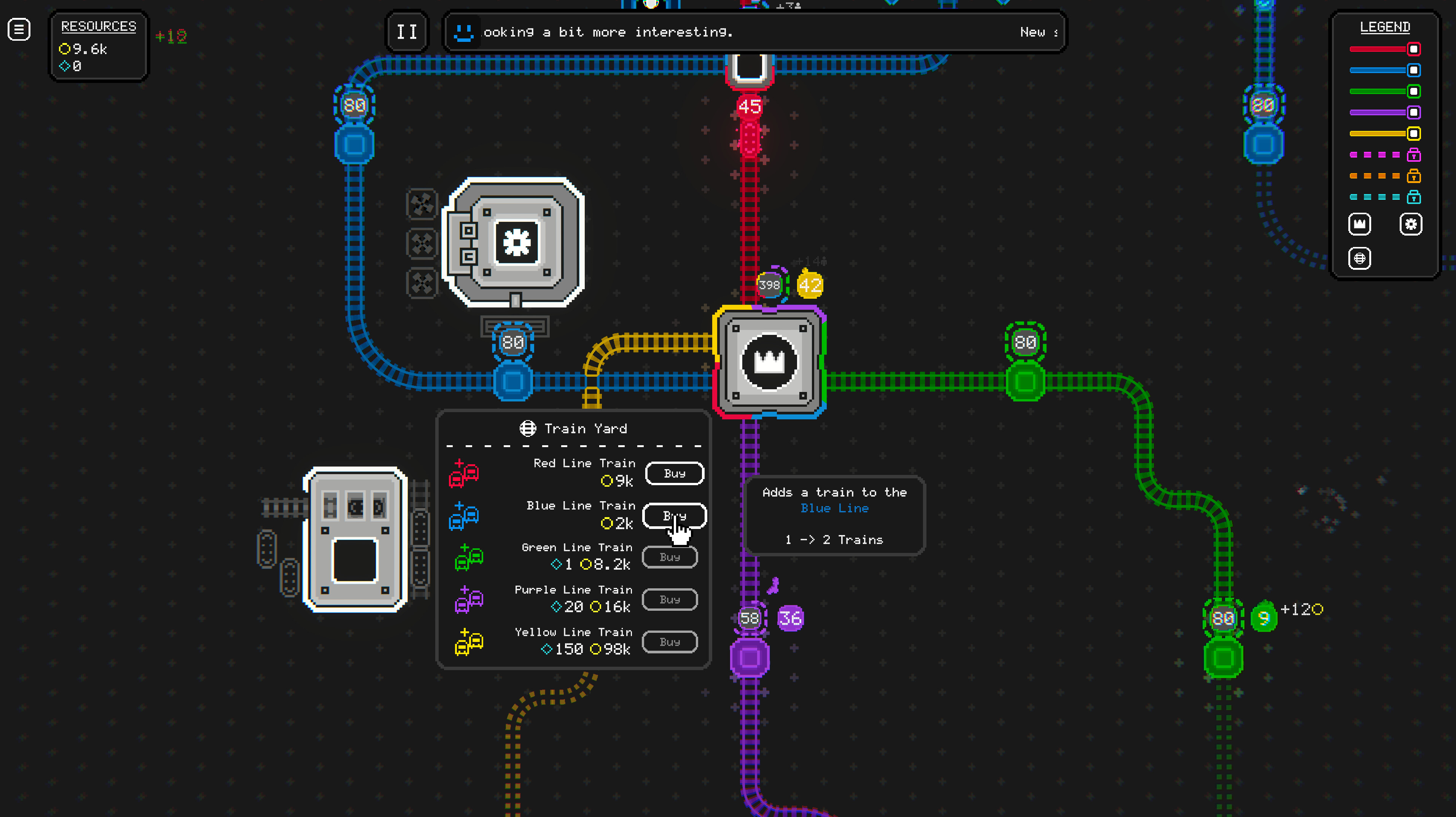Click the LEGEND panel title
The height and width of the screenshot is (817, 1456).
coord(1385,27)
